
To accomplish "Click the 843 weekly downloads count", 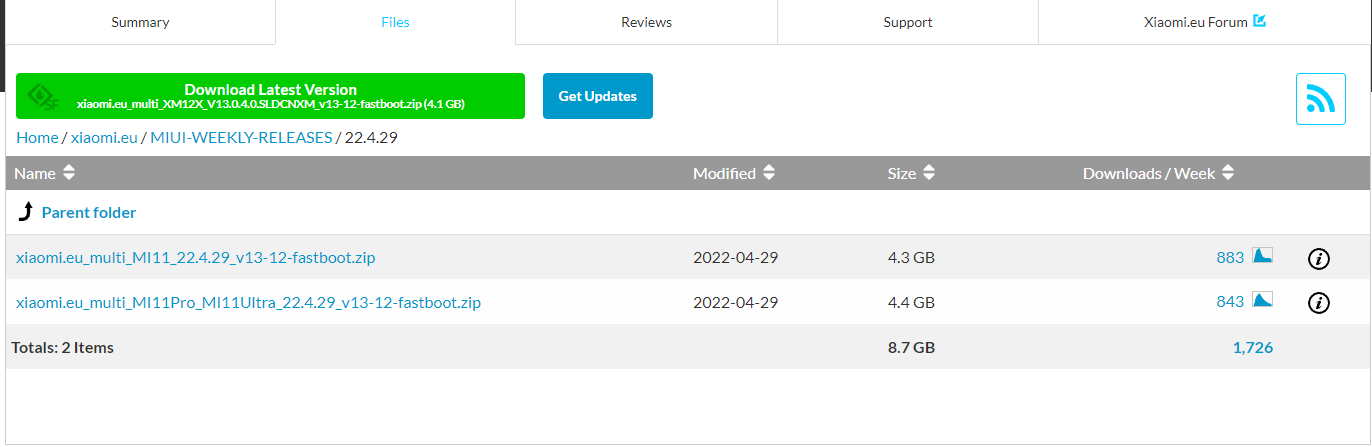I will [x=1230, y=301].
